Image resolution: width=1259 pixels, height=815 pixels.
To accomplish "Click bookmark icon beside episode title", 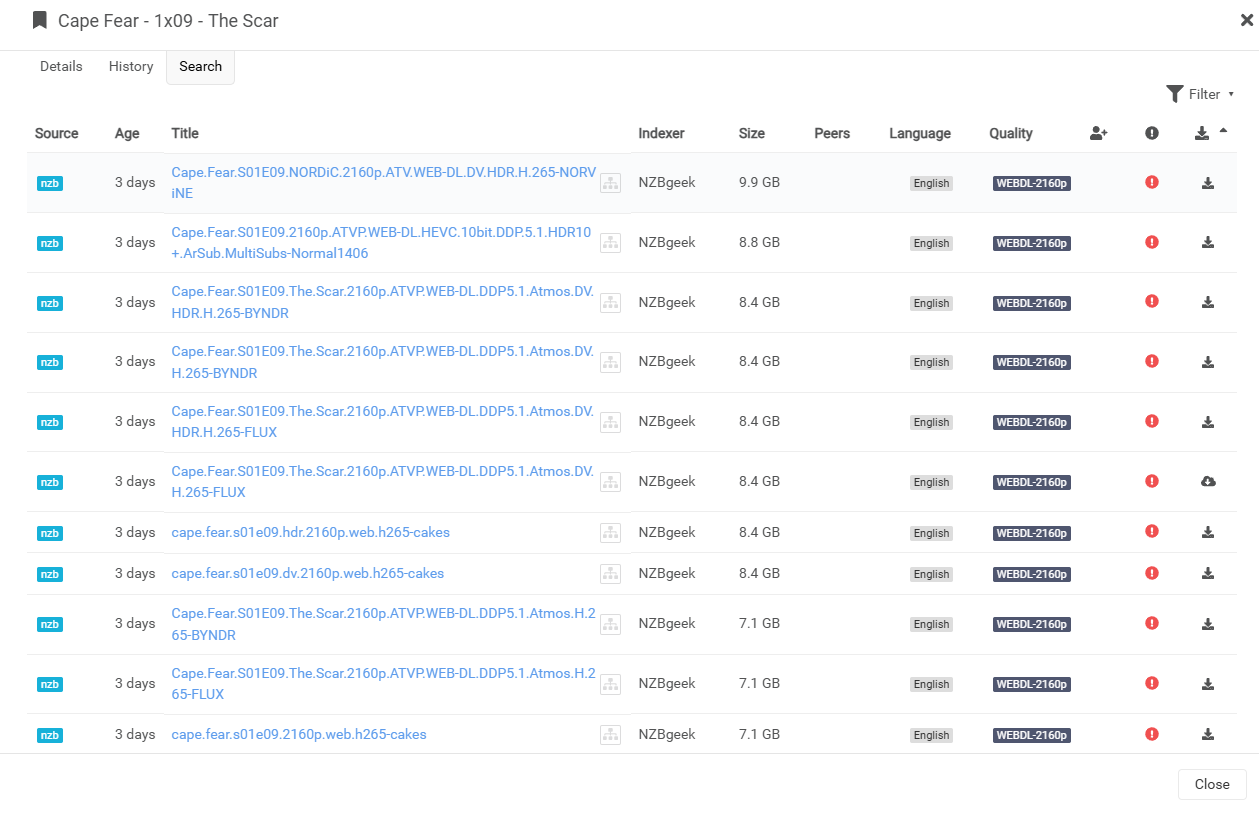I will tap(40, 20).
